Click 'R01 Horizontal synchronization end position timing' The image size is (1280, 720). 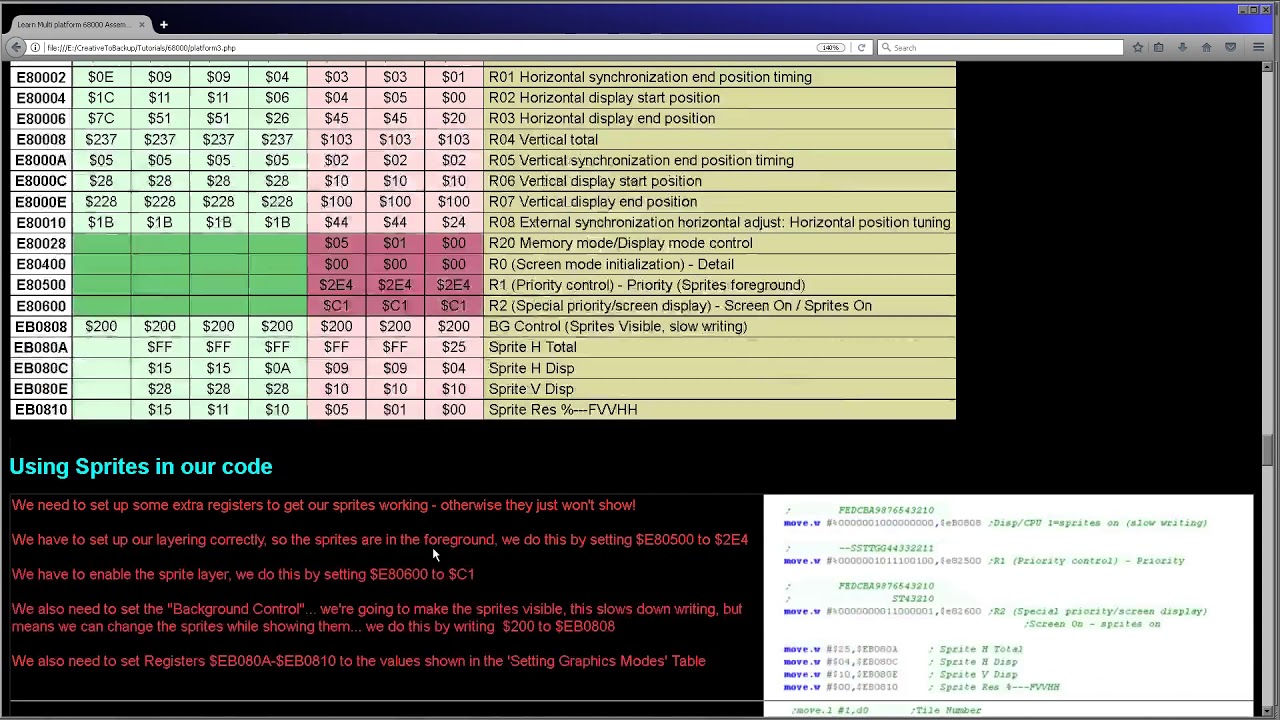pyautogui.click(x=650, y=77)
